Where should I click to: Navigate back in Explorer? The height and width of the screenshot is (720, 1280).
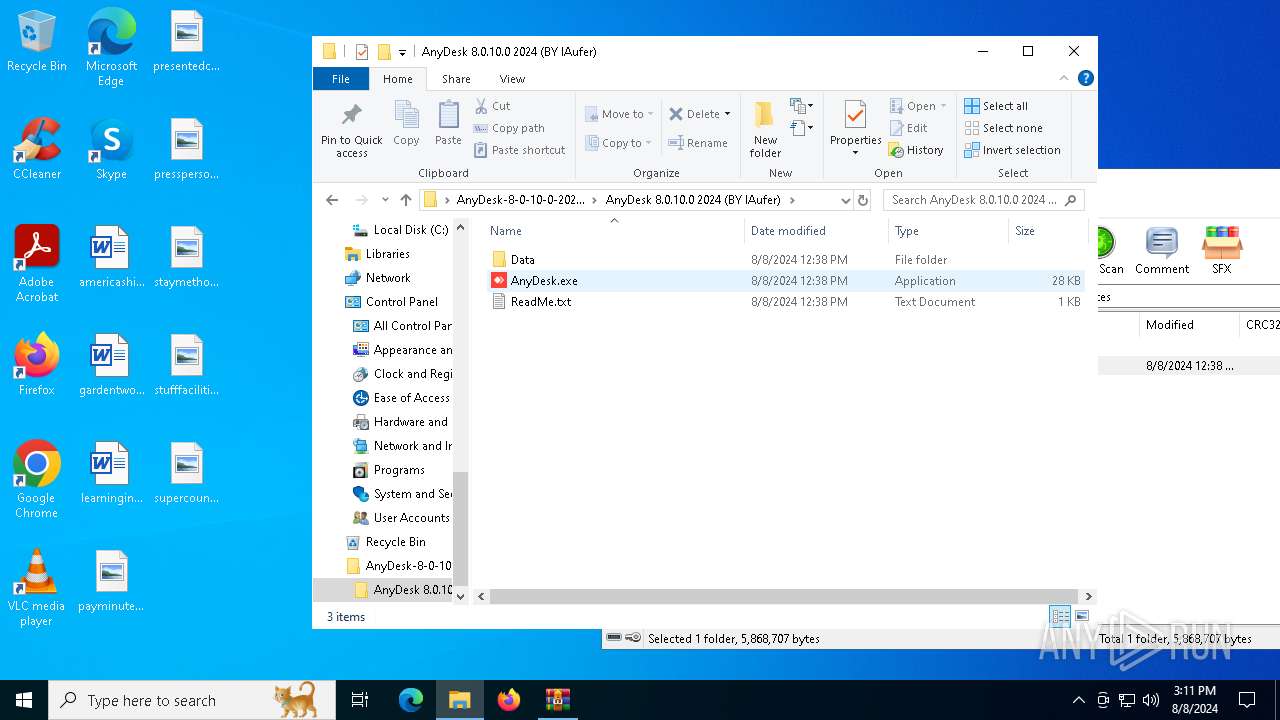(x=332, y=200)
